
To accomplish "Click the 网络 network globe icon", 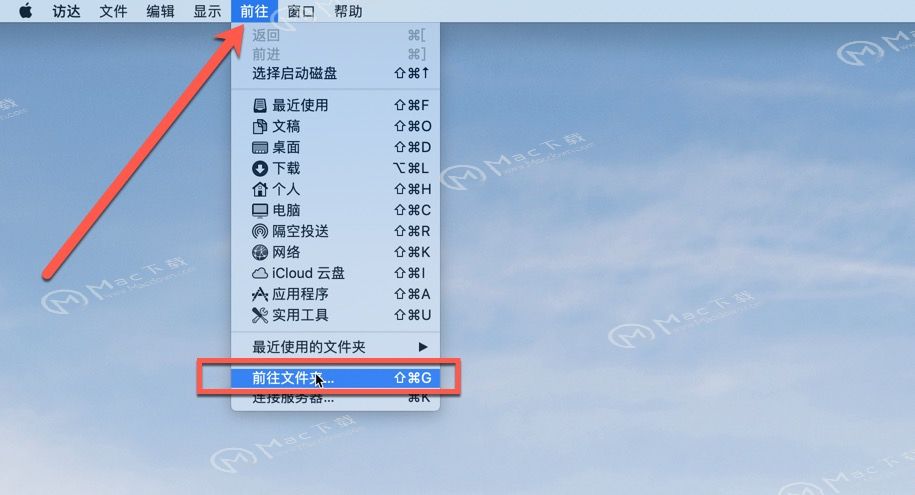I will [260, 252].
